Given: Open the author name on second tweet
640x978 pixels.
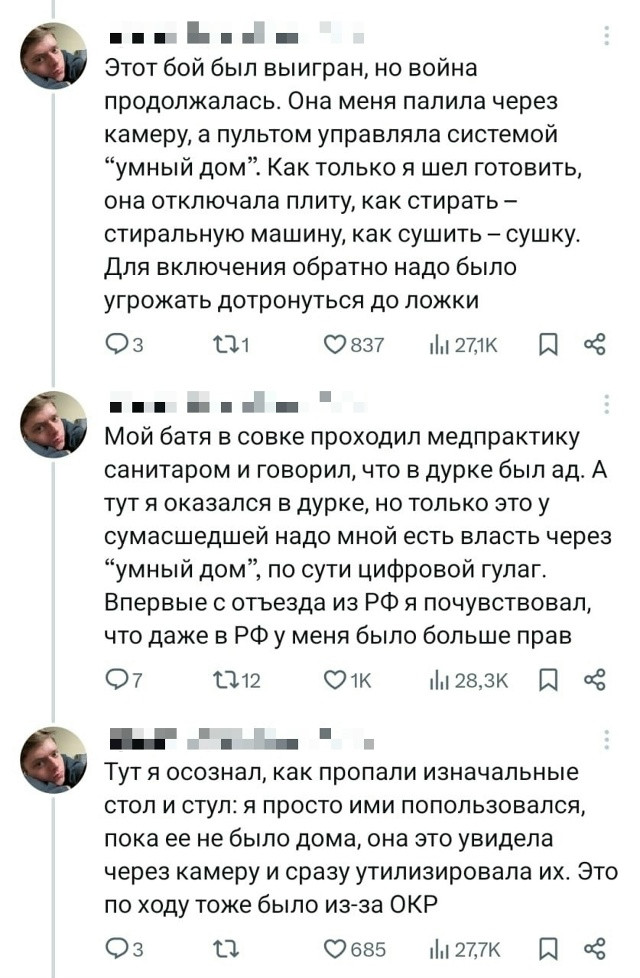Looking at the screenshot, I should [x=200, y=406].
